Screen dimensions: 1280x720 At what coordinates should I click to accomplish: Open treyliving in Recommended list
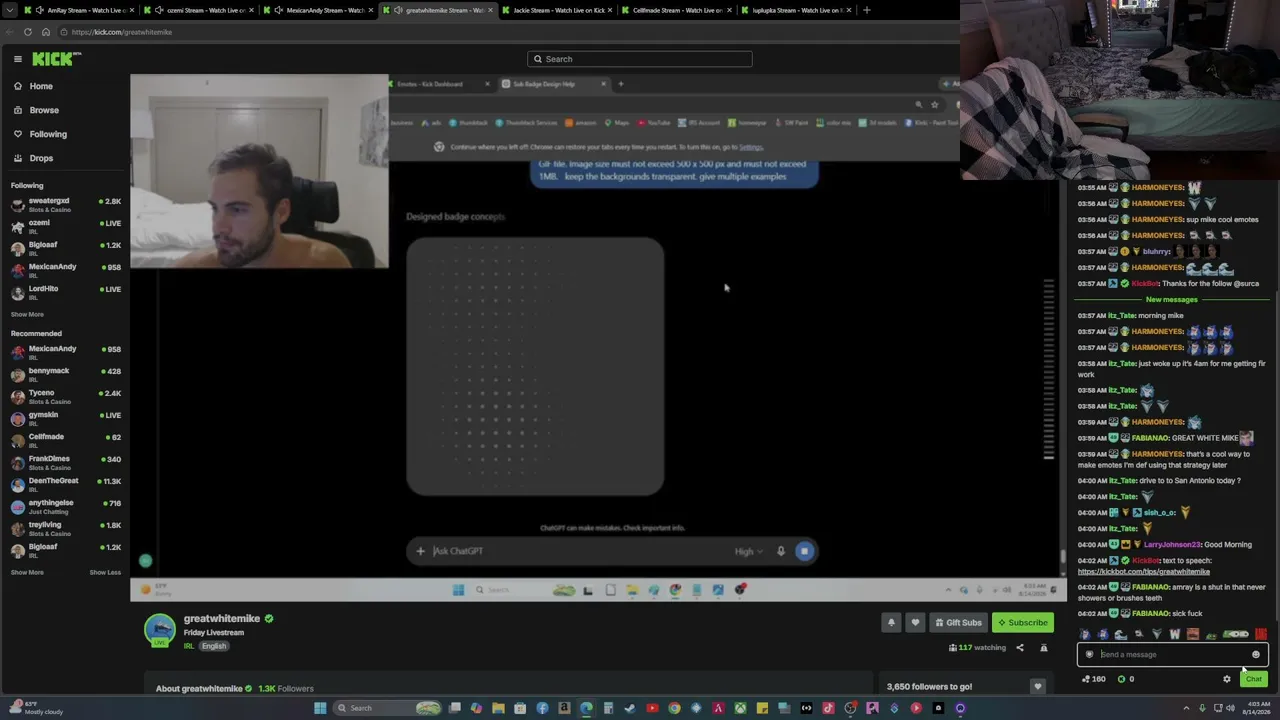click(x=65, y=529)
